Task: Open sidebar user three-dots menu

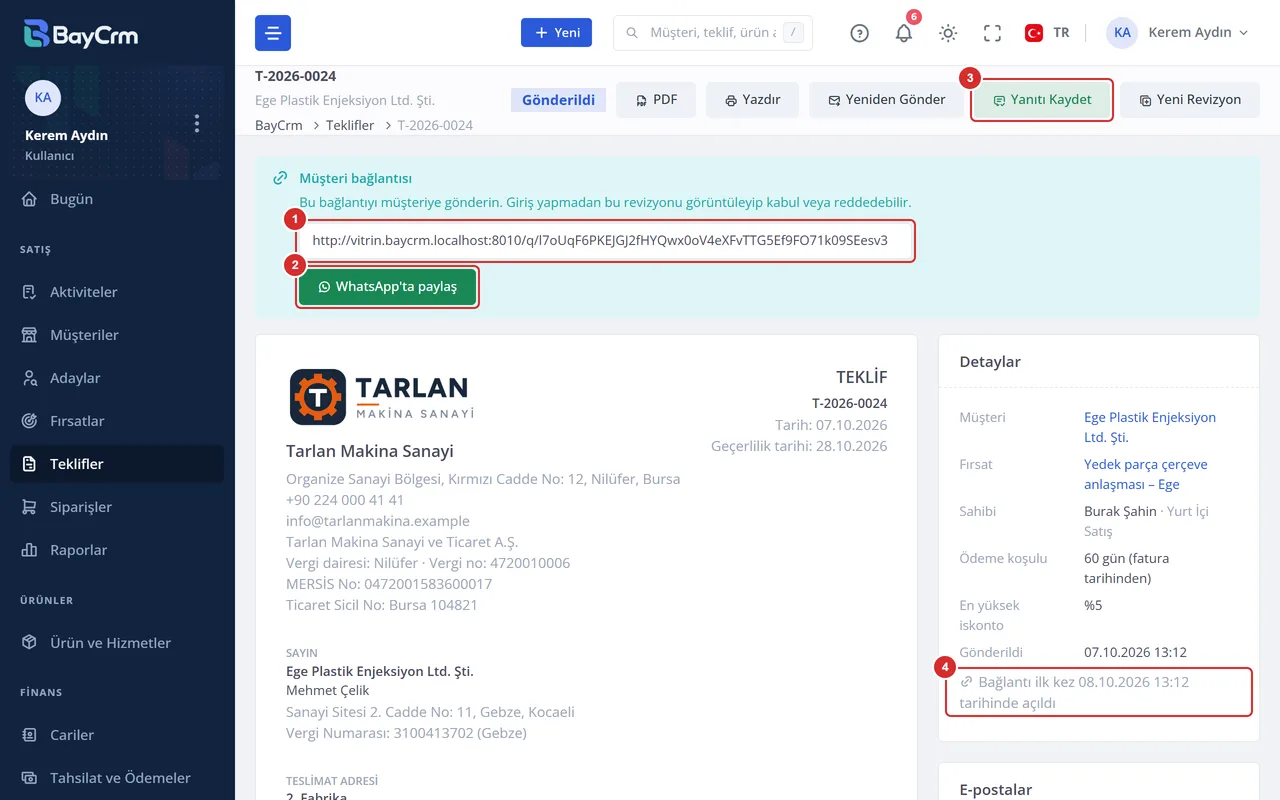Action: point(197,123)
